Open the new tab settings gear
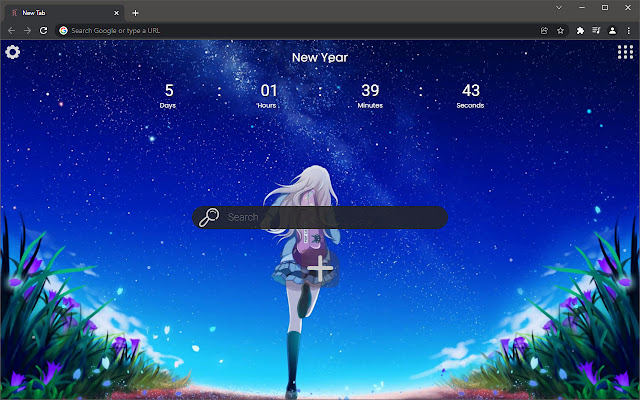Image resolution: width=640 pixels, height=400 pixels. (x=13, y=52)
